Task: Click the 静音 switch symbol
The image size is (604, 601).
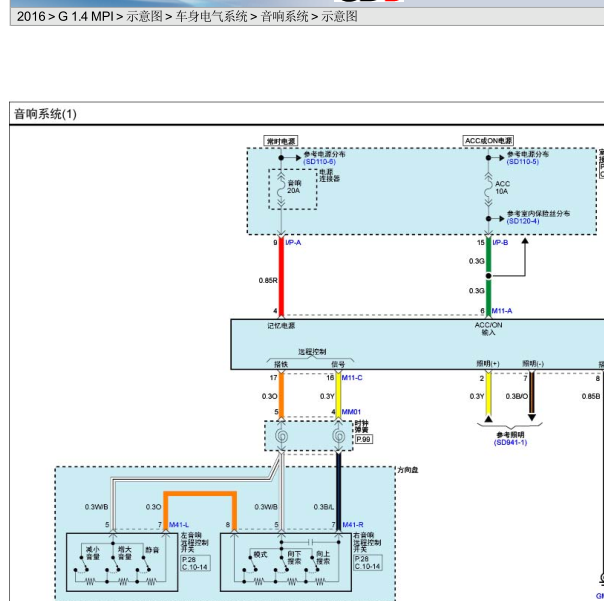Action: (144, 565)
